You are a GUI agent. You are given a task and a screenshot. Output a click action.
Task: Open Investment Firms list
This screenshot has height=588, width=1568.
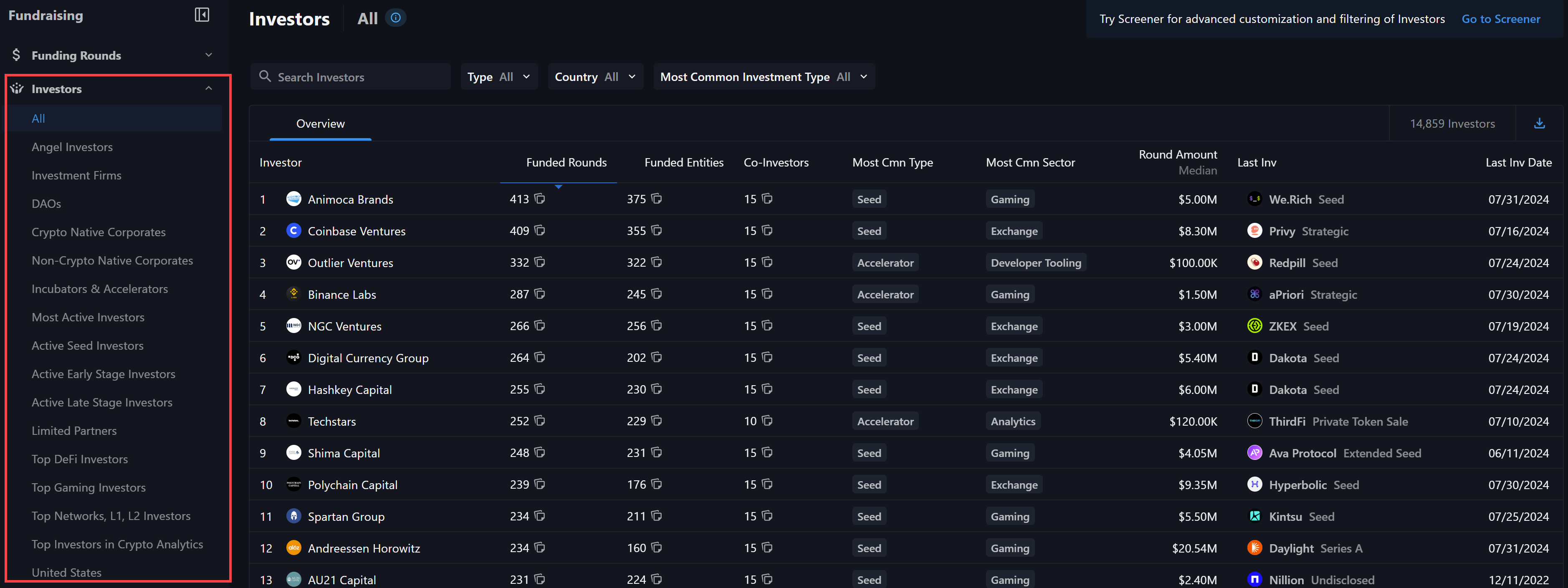pos(76,175)
